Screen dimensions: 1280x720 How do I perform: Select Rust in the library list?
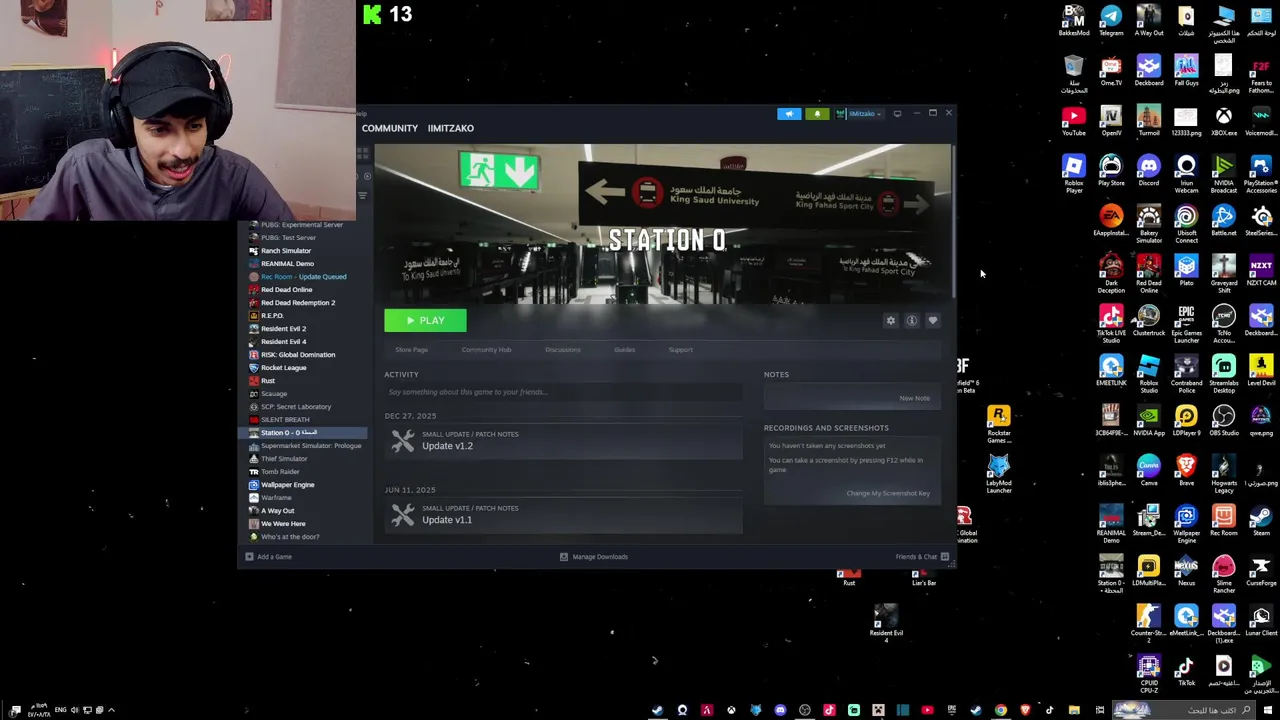[267, 381]
